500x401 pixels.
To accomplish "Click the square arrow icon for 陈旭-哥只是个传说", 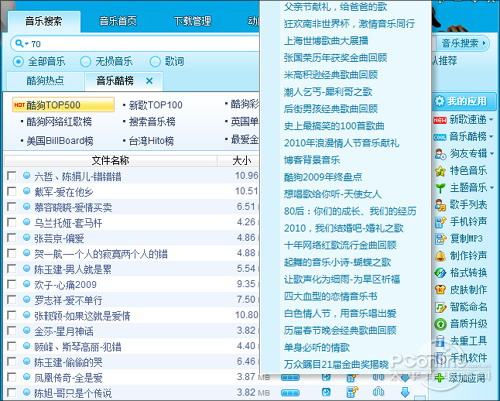I will [x=326, y=392].
